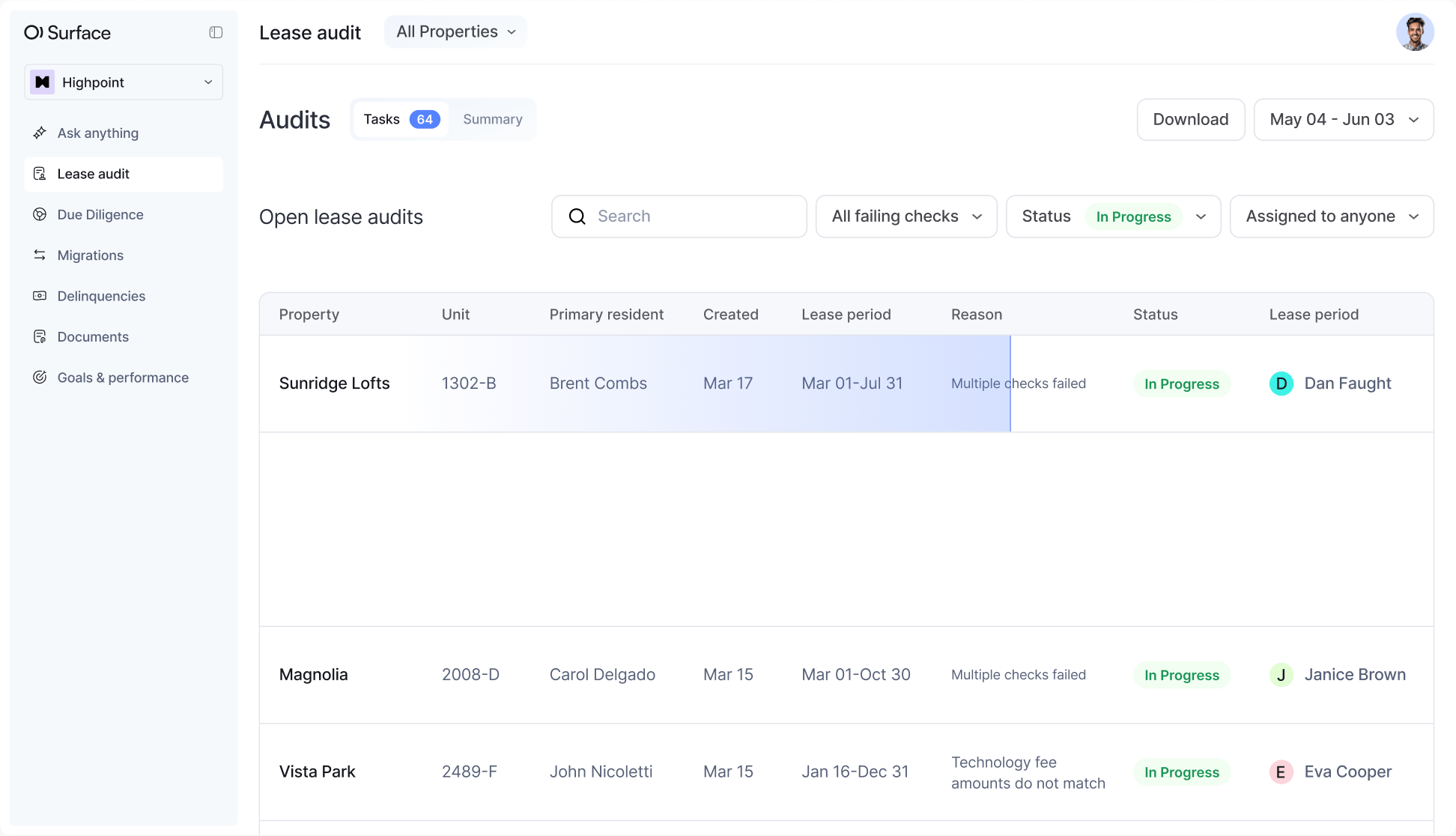This screenshot has width=1456, height=836.
Task: Toggle the In Progress status filter
Action: [1133, 216]
